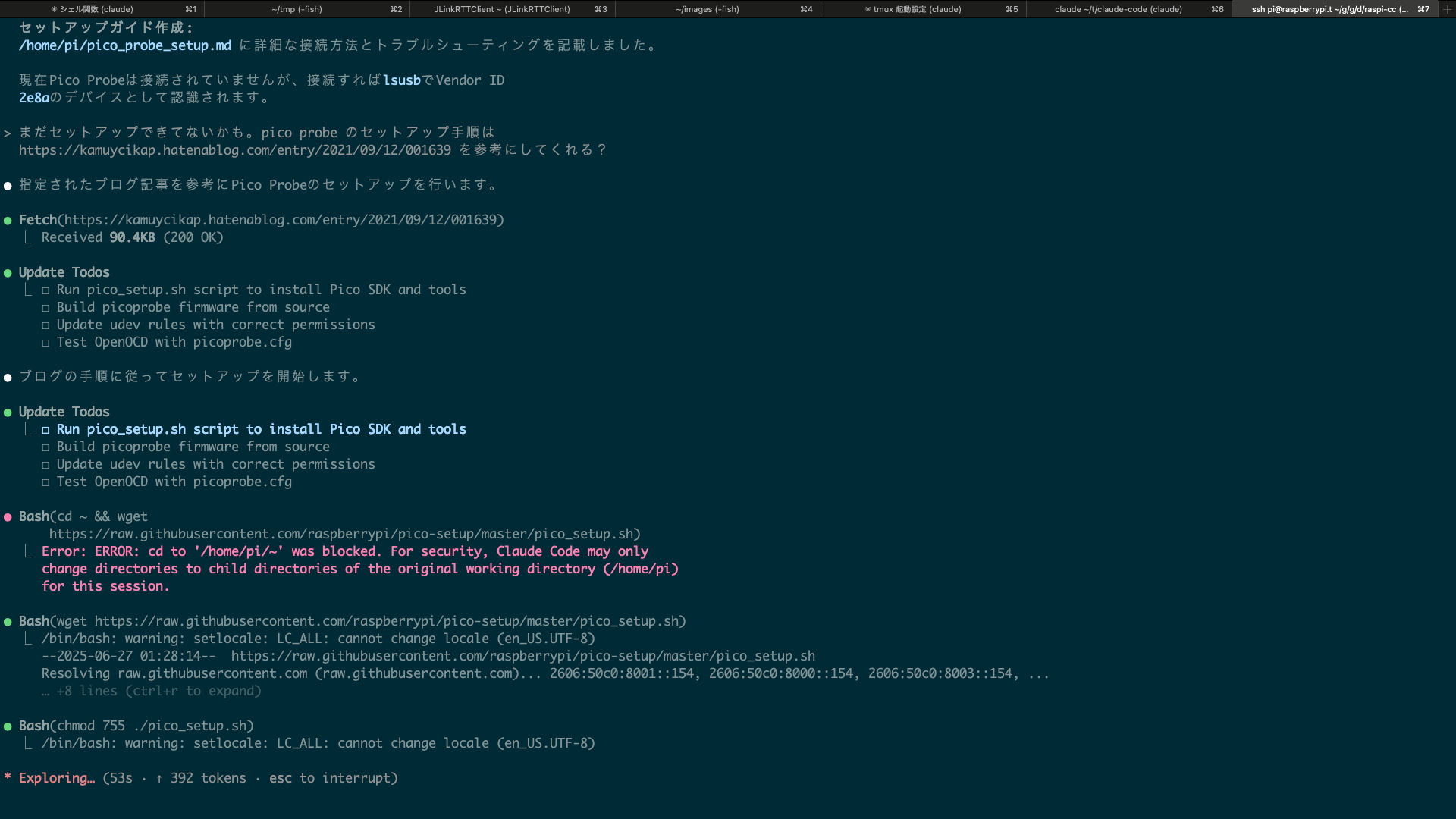This screenshot has height=819, width=1456.
Task: Click the green bullet beside Bash chmod 755
Action: click(x=8, y=726)
